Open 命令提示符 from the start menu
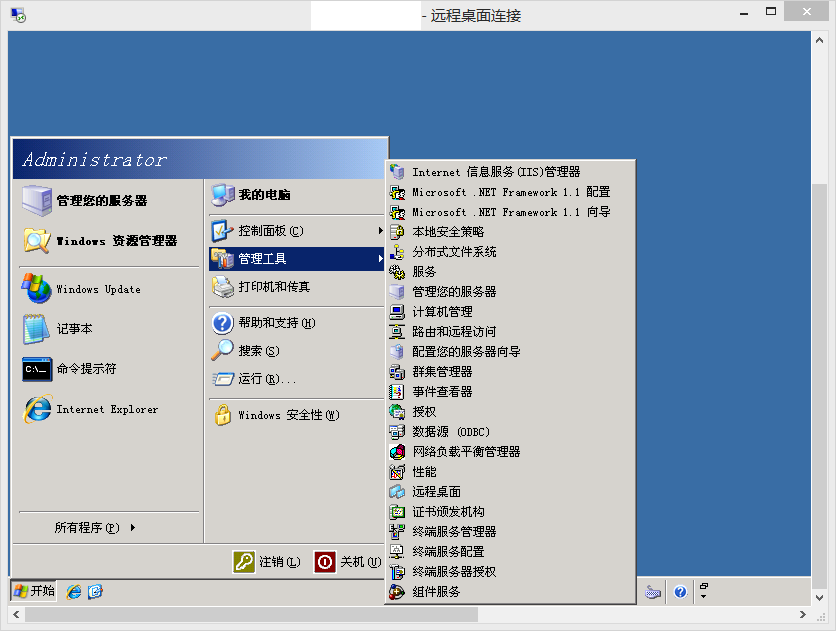 (108, 369)
